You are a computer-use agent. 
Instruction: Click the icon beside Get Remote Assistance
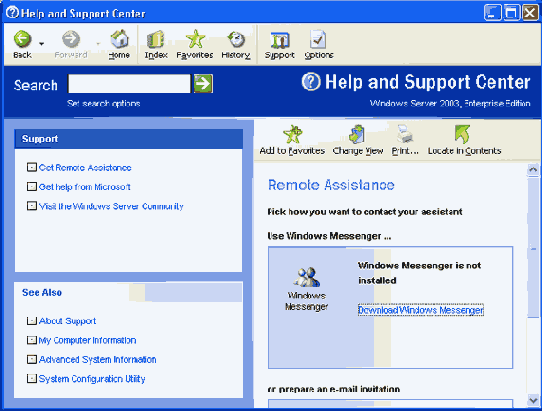pyautogui.click(x=31, y=168)
